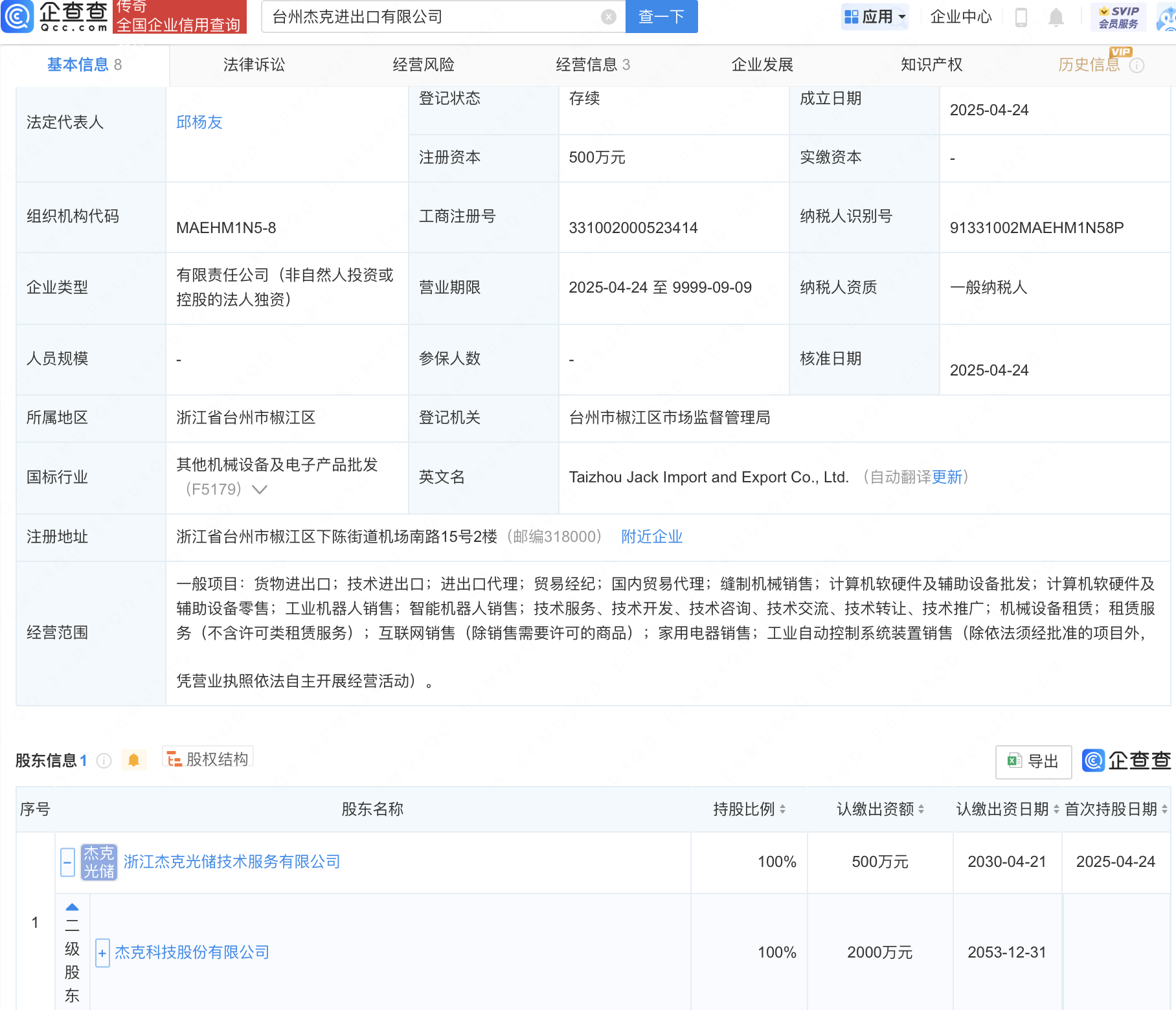1176x1010 pixels.
Task: Clear the search box with X icon
Action: coord(608,17)
